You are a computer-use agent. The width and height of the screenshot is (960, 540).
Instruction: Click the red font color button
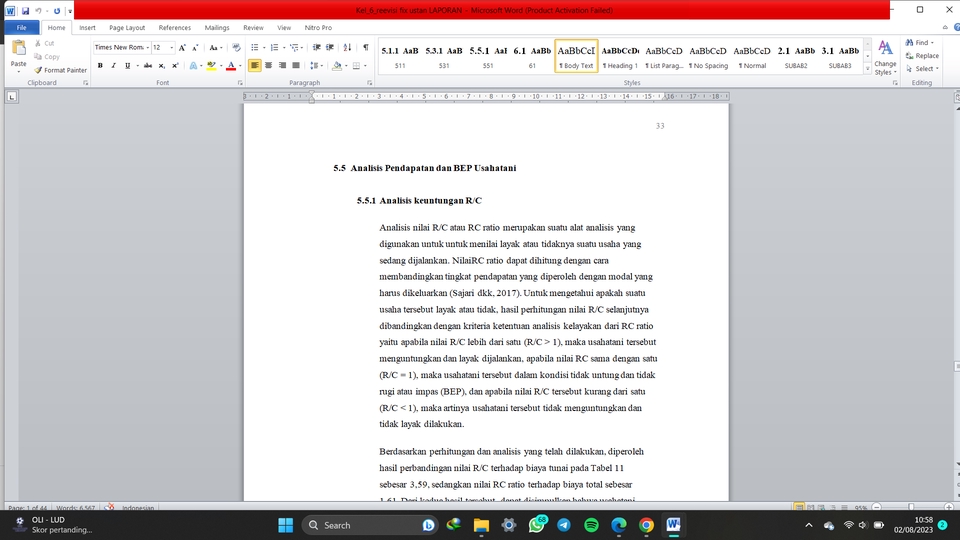point(231,66)
